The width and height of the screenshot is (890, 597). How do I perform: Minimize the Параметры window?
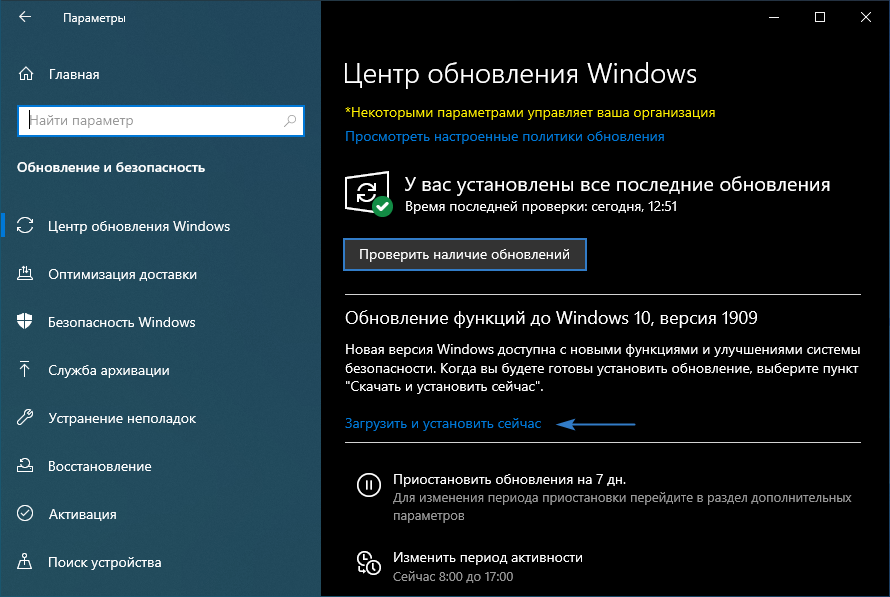774,17
